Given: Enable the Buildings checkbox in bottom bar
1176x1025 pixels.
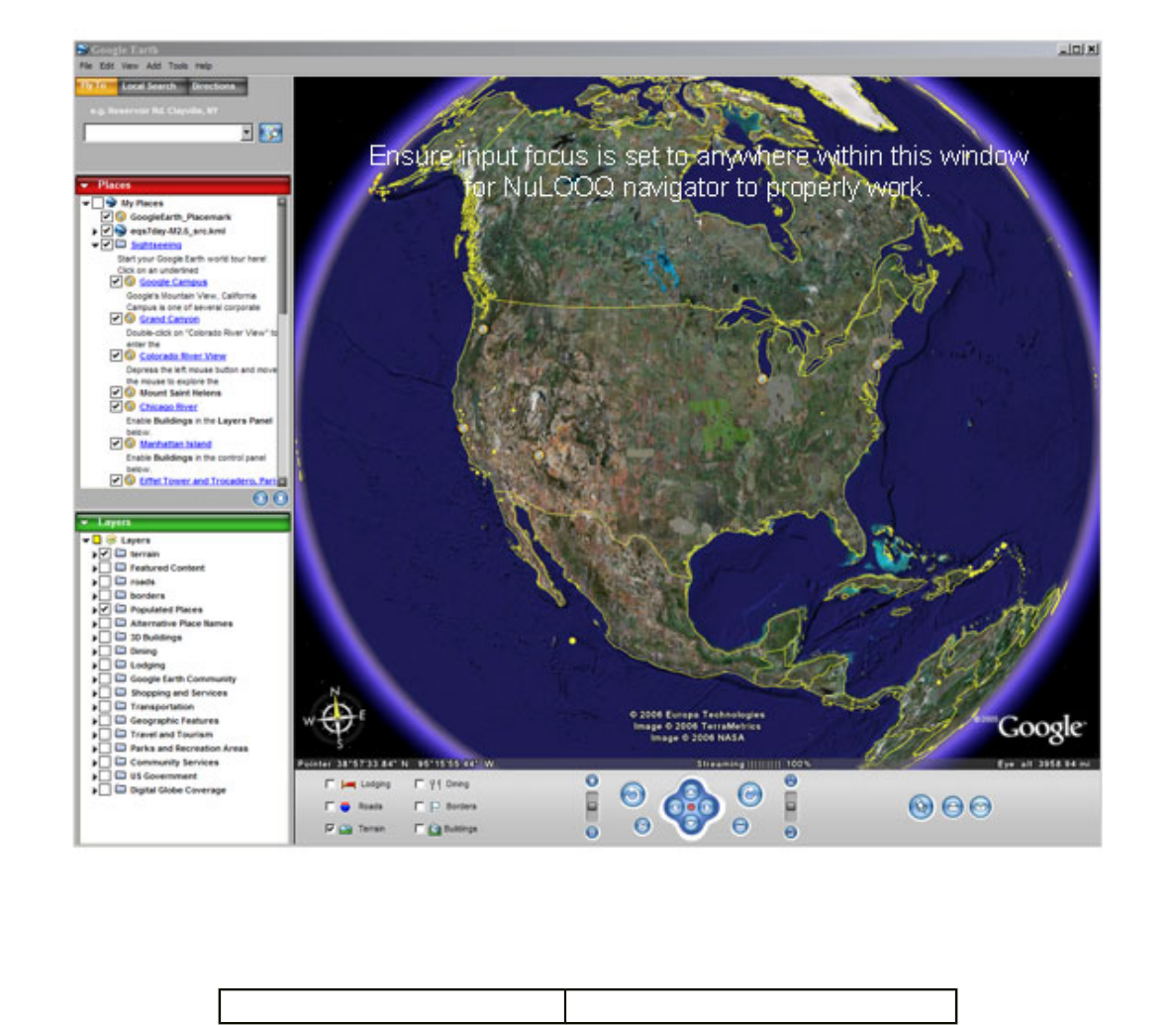Looking at the screenshot, I should (420, 828).
